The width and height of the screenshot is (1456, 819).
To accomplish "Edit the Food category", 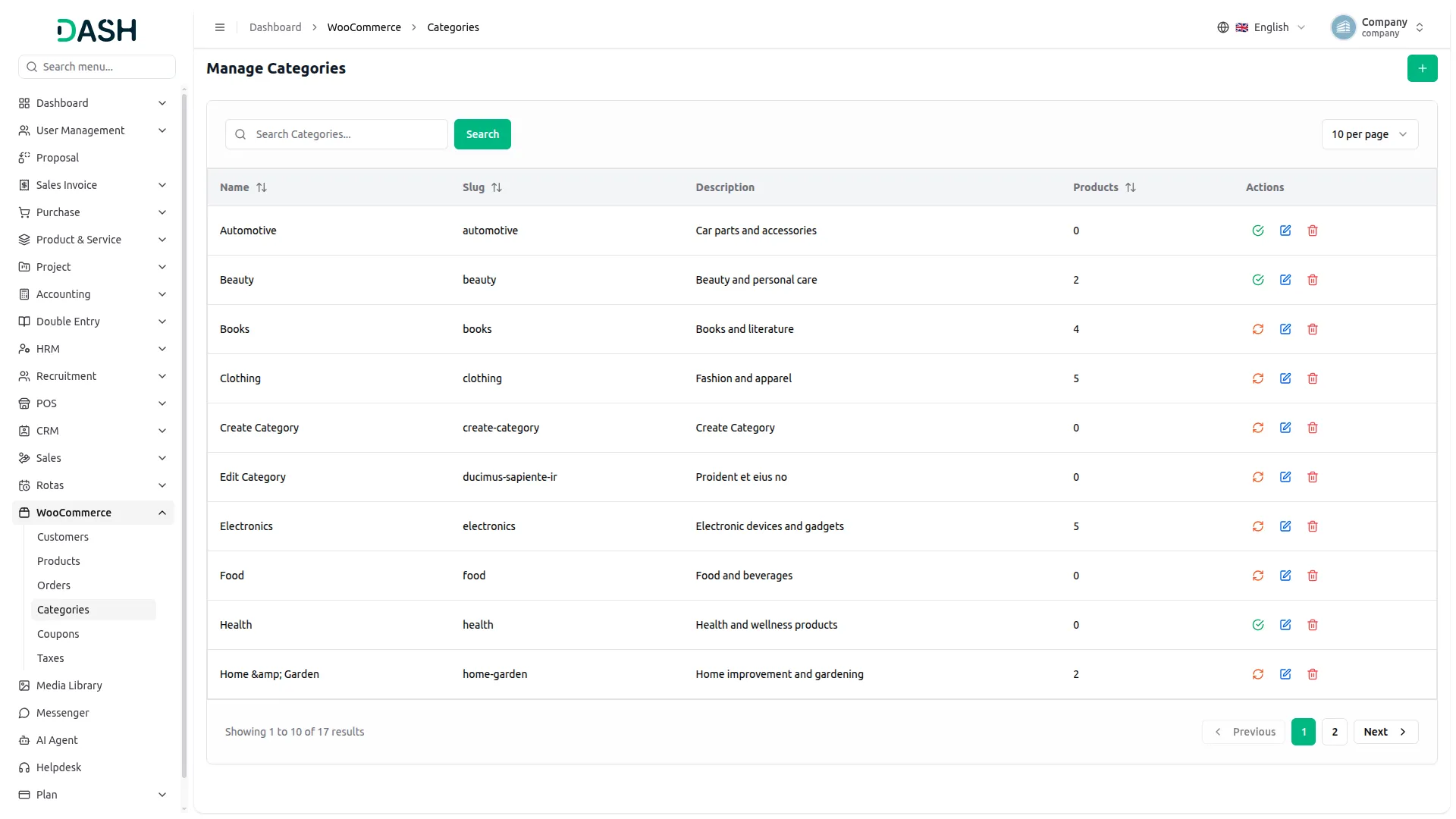I will pyautogui.click(x=1285, y=576).
